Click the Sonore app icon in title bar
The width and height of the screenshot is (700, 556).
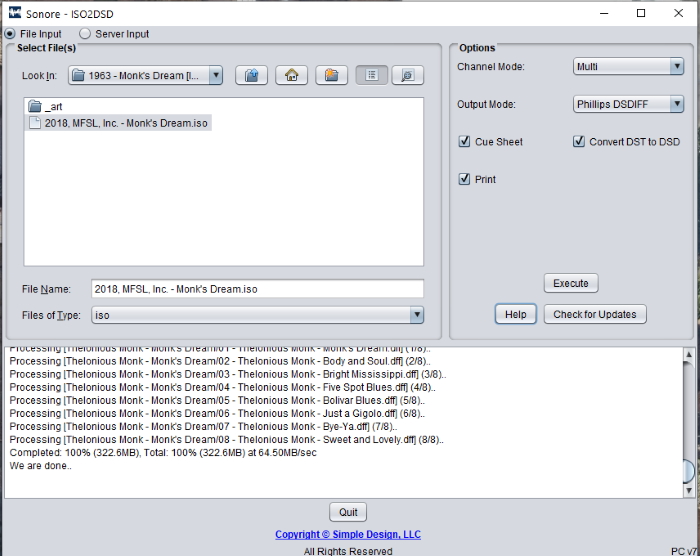[13, 13]
